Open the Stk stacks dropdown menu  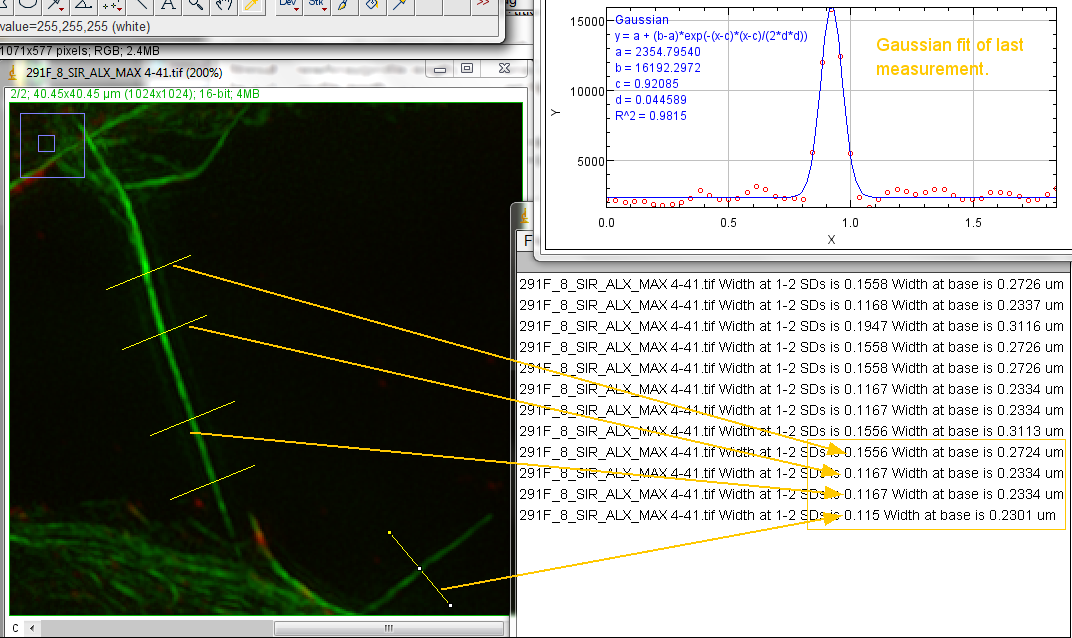click(317, 5)
